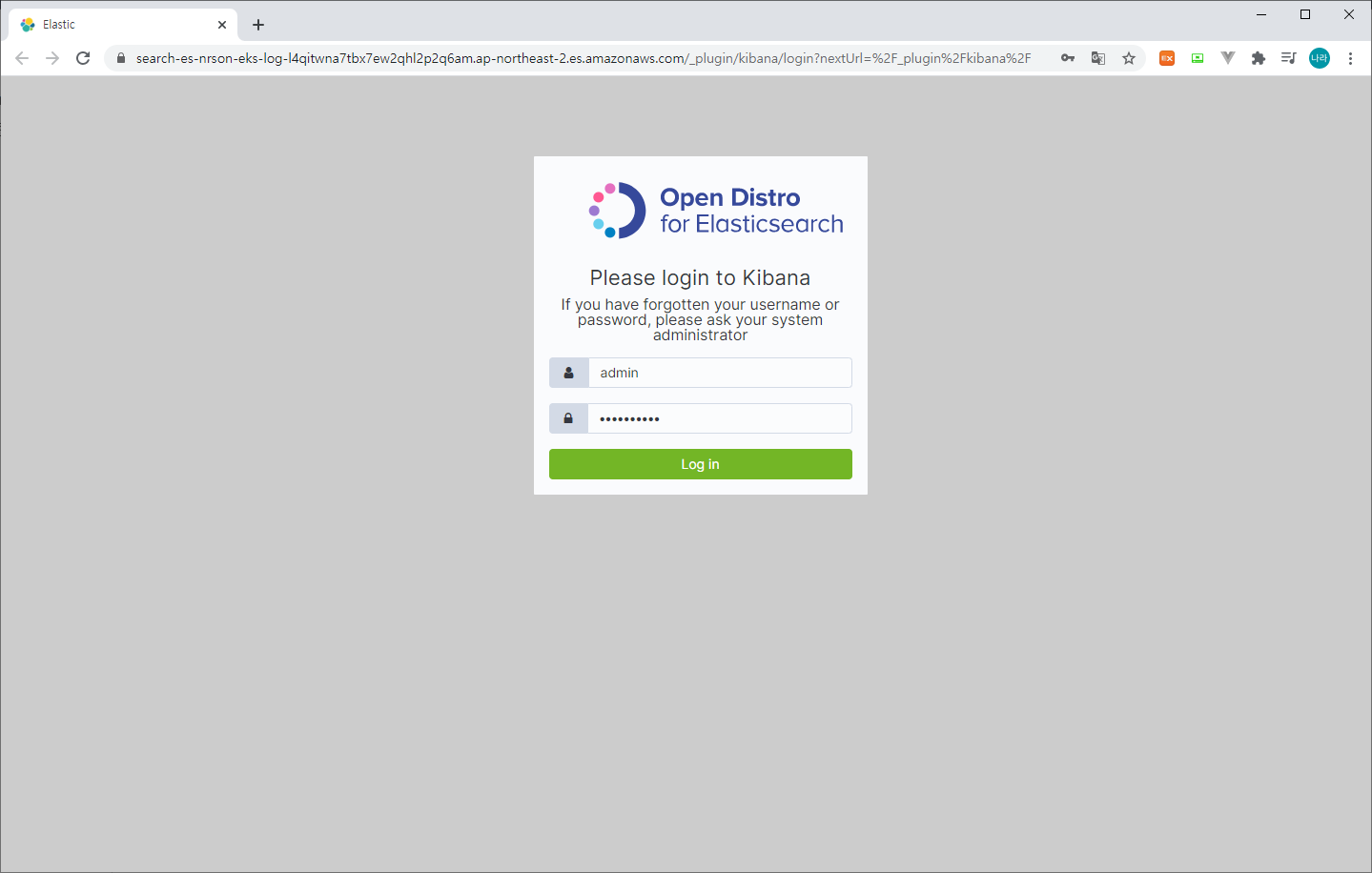
Task: Click the 'Please login to Kibana' heading
Action: coord(700,277)
